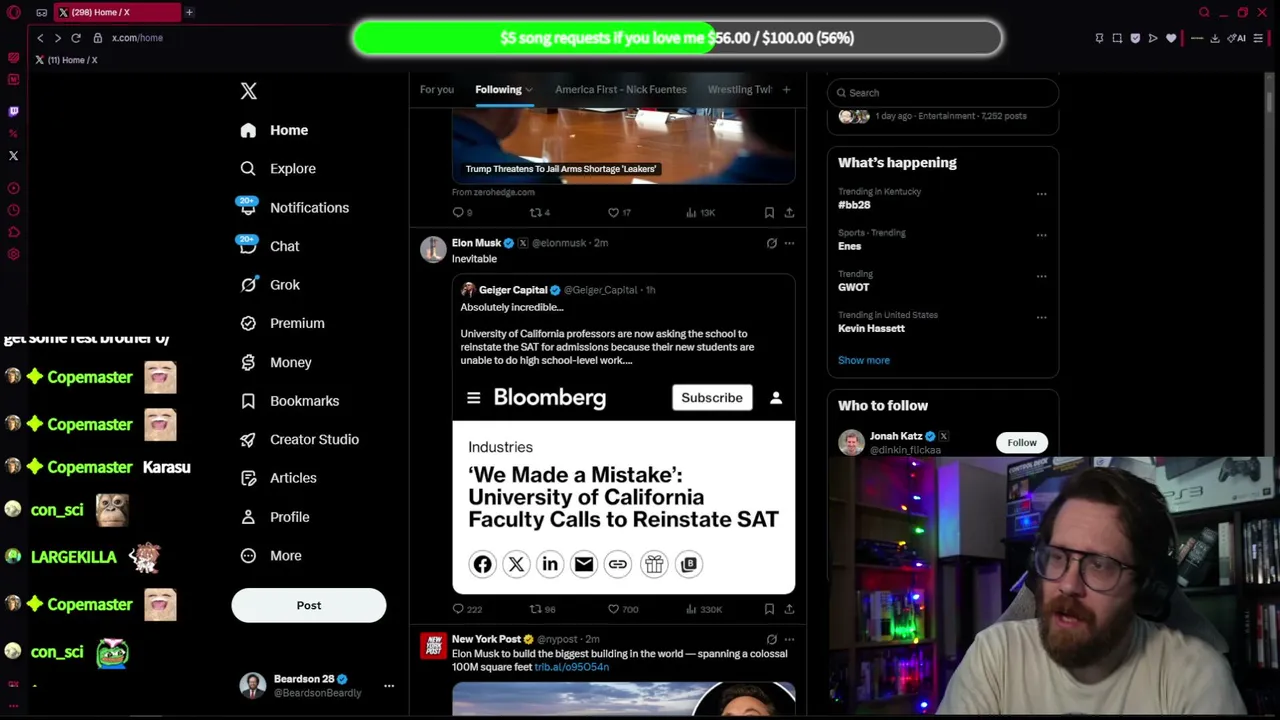Click the Facebook share icon in Bloomberg card
The image size is (1280, 720).
click(482, 564)
